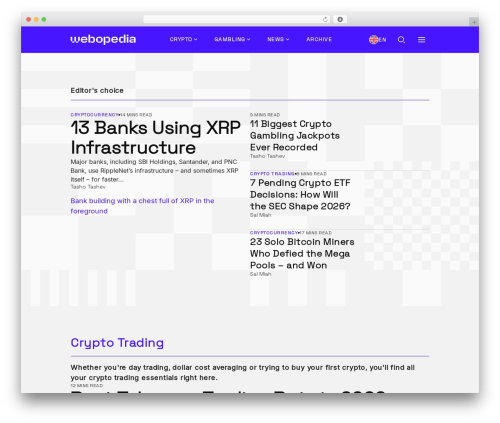
Task: Click the browser address bar
Action: click(x=237, y=20)
